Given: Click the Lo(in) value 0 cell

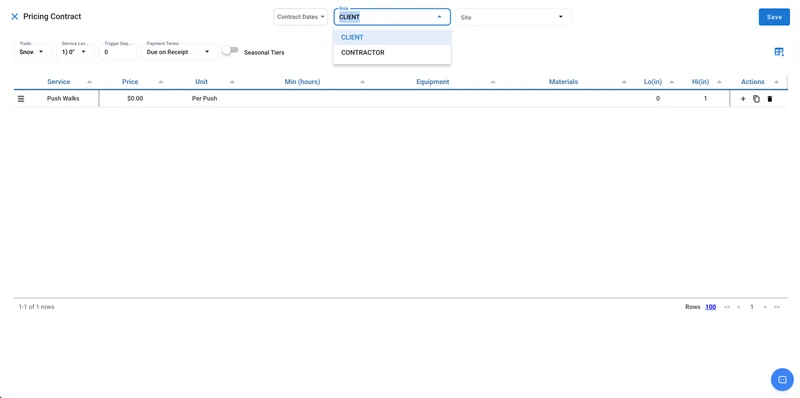Looking at the screenshot, I should (658, 98).
